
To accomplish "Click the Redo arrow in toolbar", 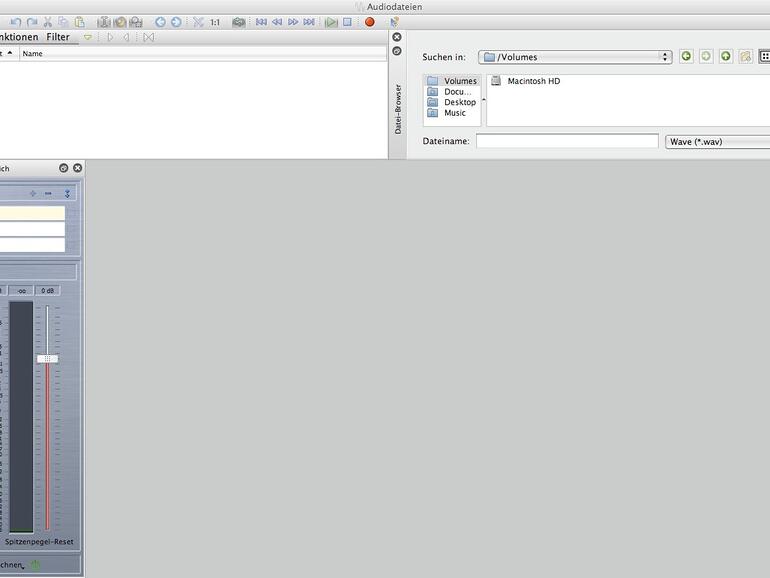I will pos(32,22).
